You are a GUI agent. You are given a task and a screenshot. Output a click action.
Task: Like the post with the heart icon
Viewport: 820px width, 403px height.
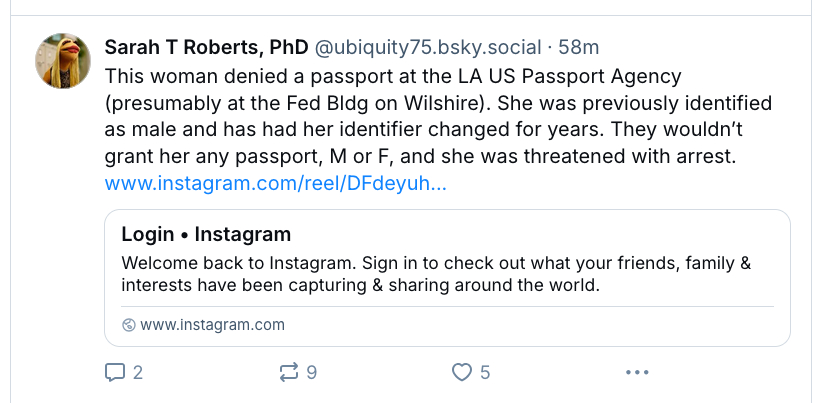point(461,373)
